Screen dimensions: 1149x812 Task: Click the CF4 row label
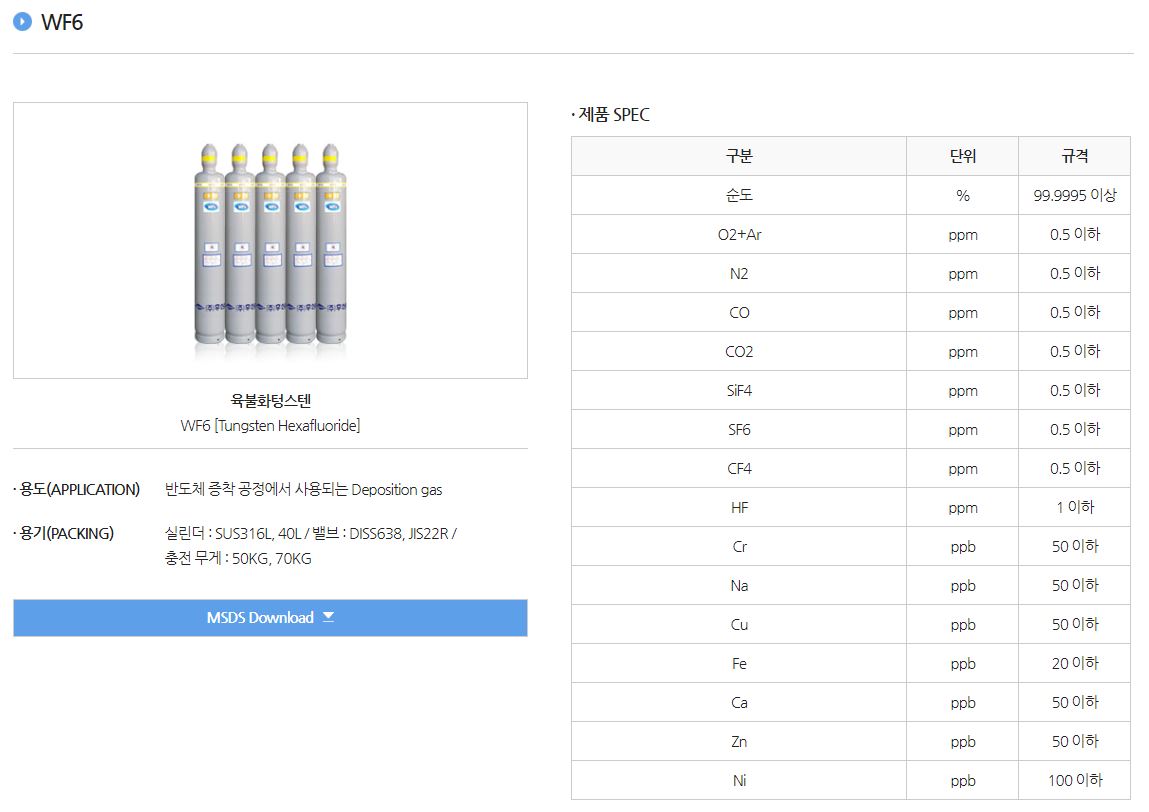click(x=739, y=468)
